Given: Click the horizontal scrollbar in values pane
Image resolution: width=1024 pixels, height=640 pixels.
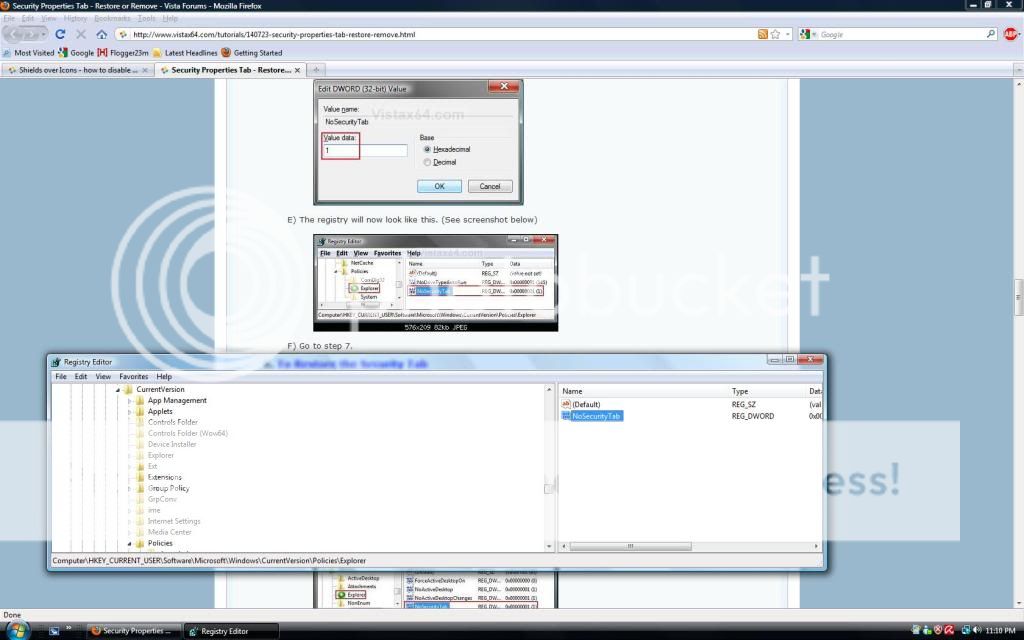Looking at the screenshot, I should click(x=630, y=546).
